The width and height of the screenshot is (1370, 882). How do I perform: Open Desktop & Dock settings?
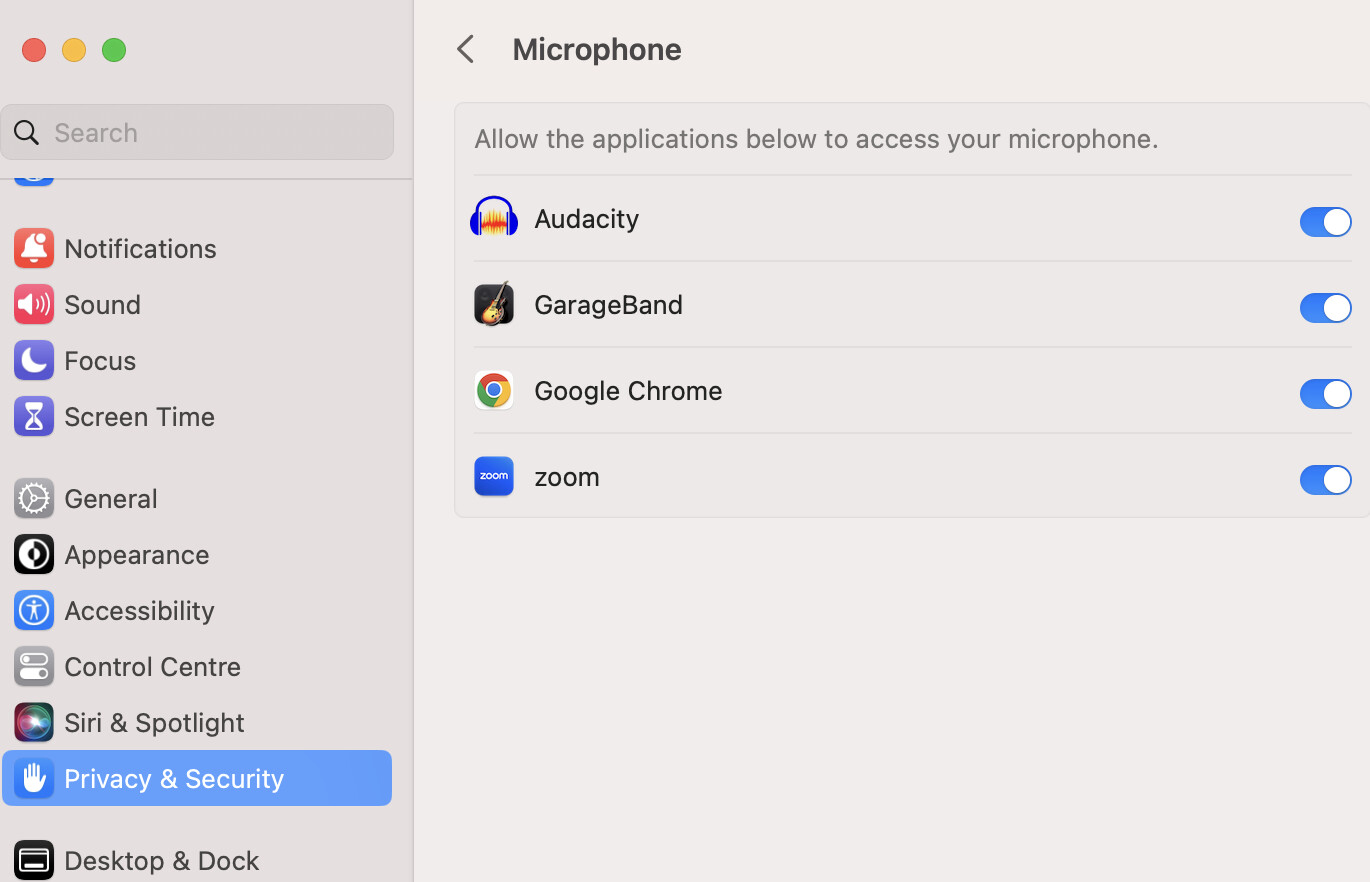pos(160,859)
